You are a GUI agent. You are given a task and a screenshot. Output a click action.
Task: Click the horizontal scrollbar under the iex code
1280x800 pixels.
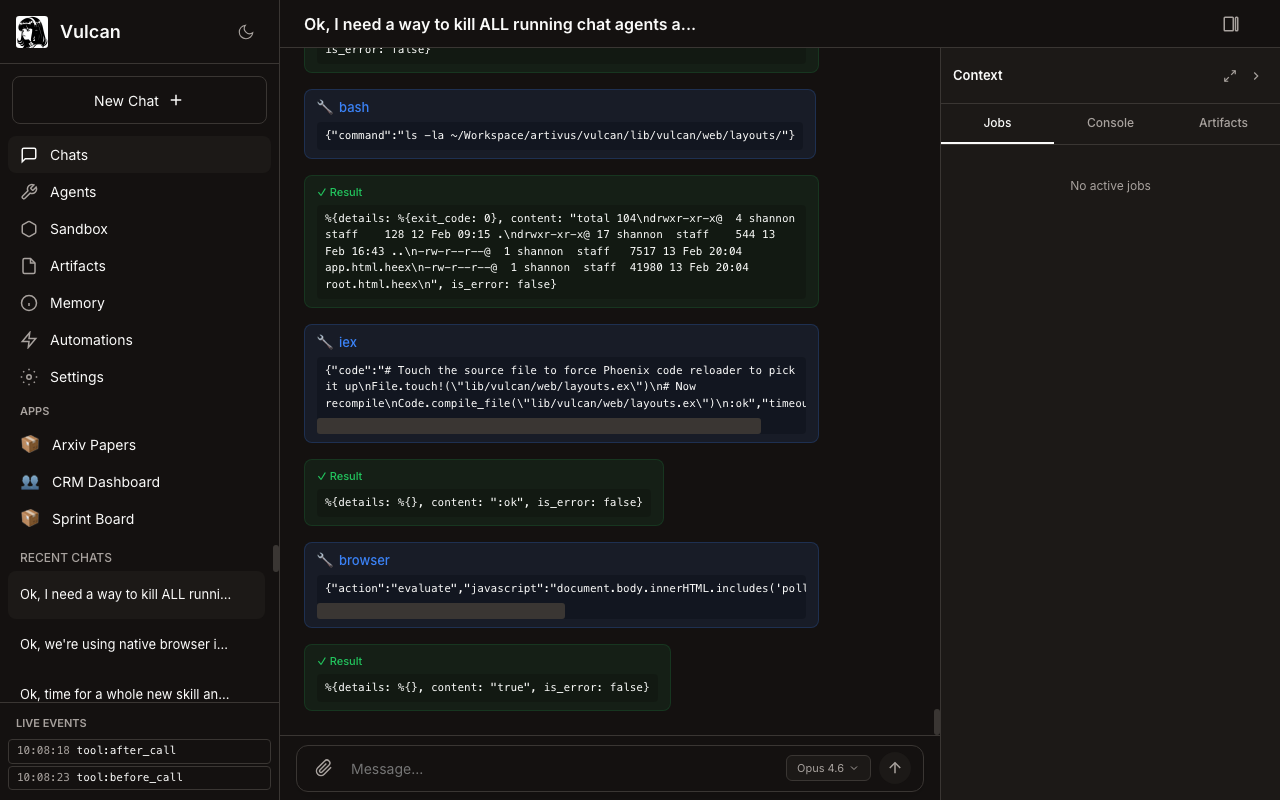[539, 426]
